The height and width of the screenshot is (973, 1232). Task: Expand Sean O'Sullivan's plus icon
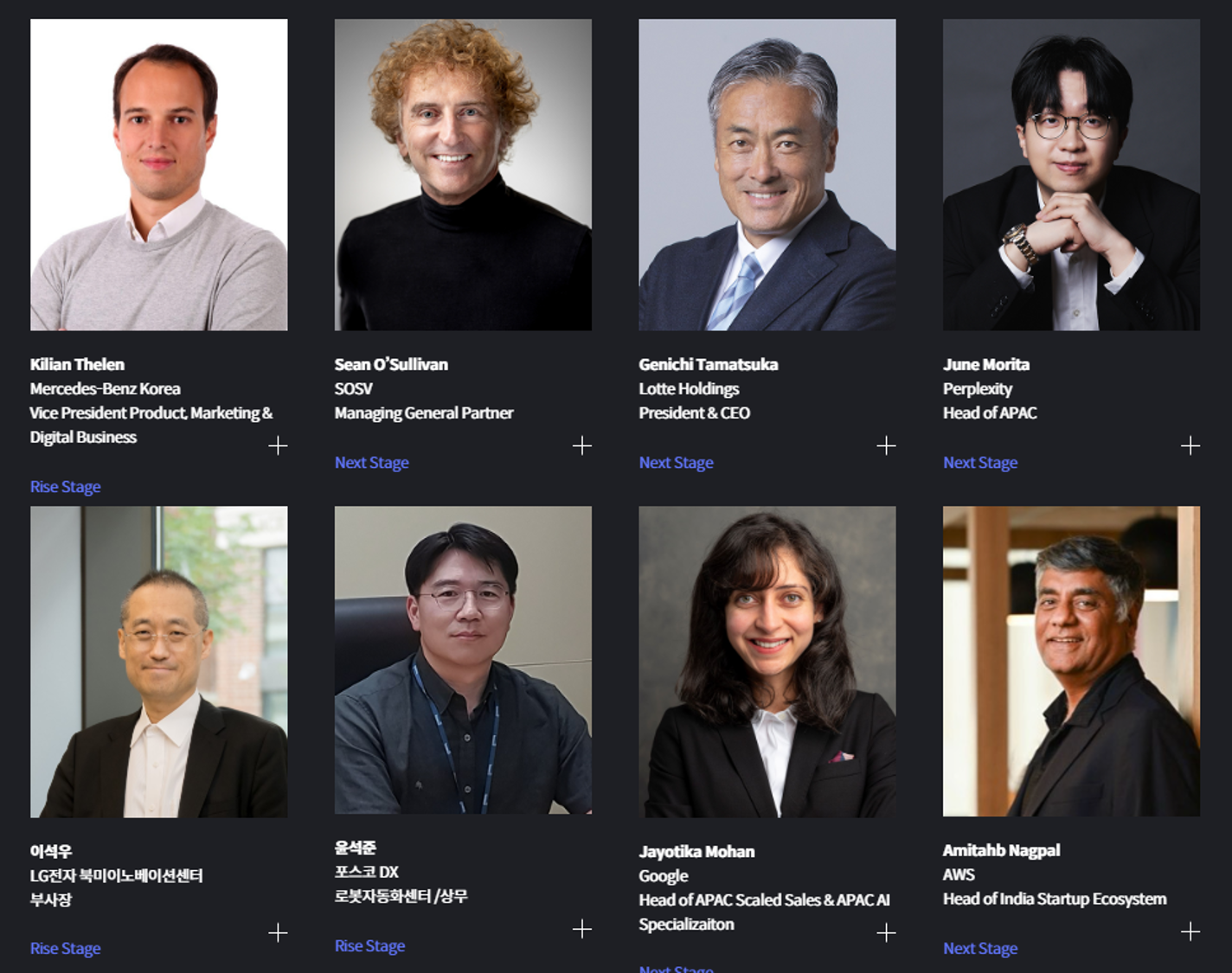click(582, 445)
